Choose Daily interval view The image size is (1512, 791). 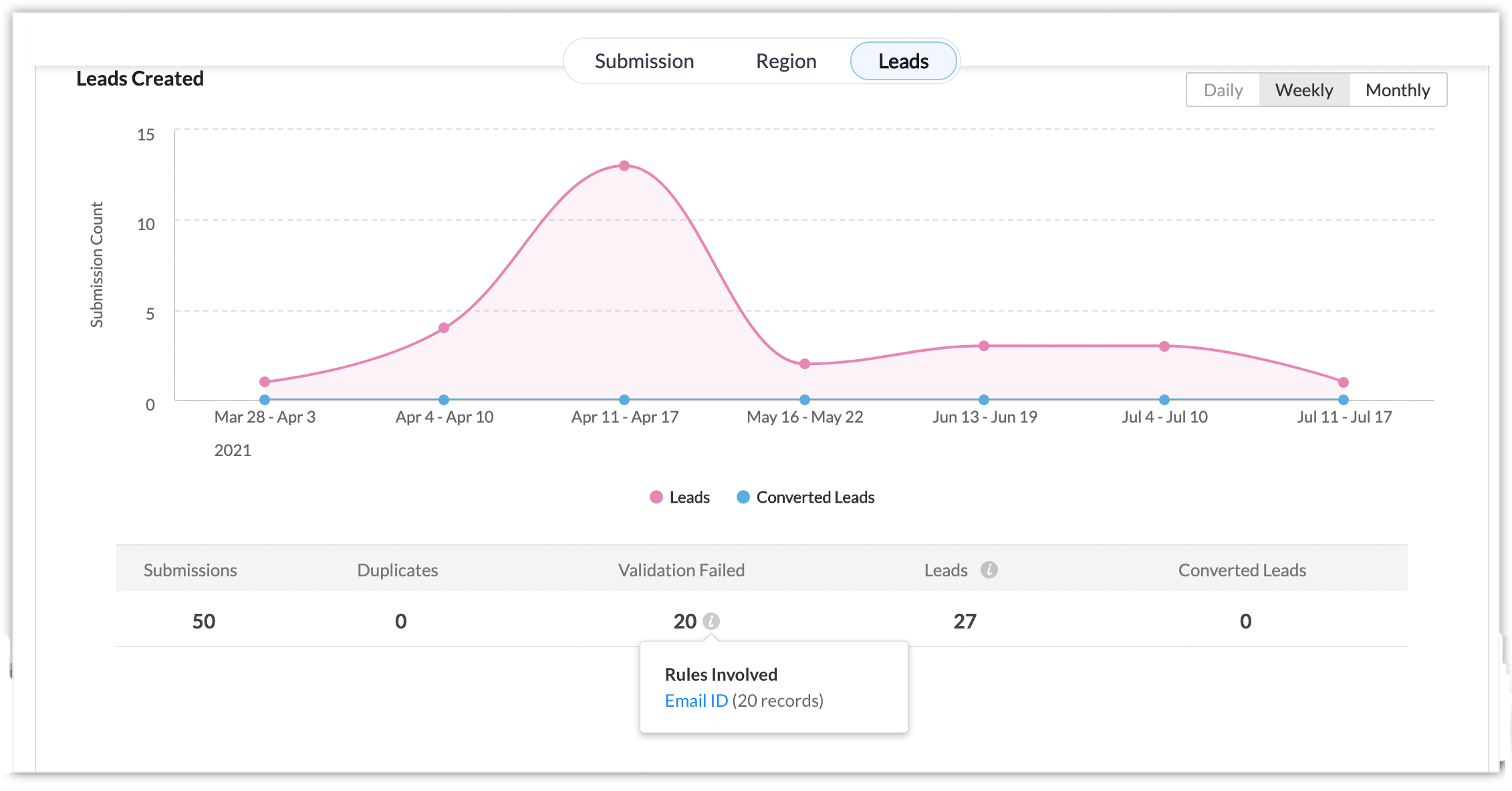pyautogui.click(x=1223, y=90)
